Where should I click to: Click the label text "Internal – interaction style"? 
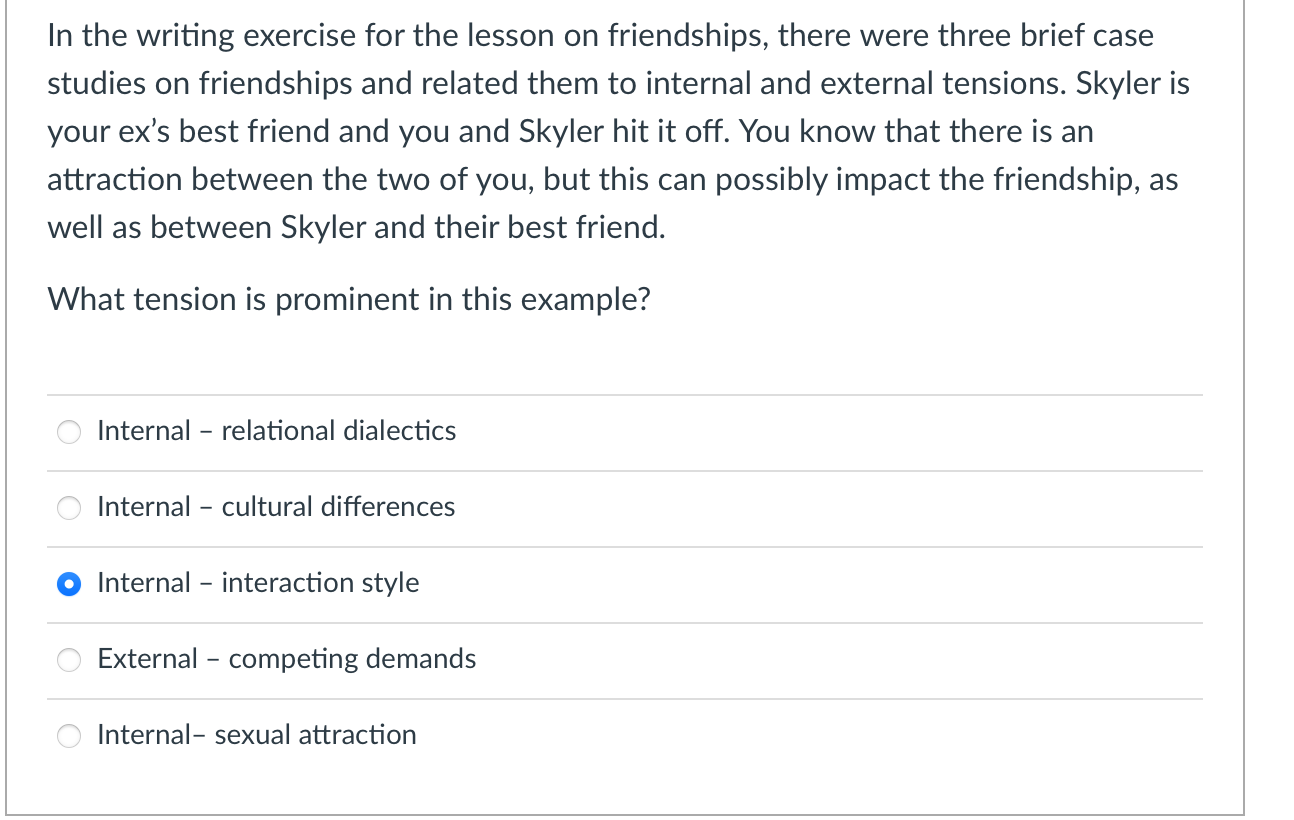257,583
